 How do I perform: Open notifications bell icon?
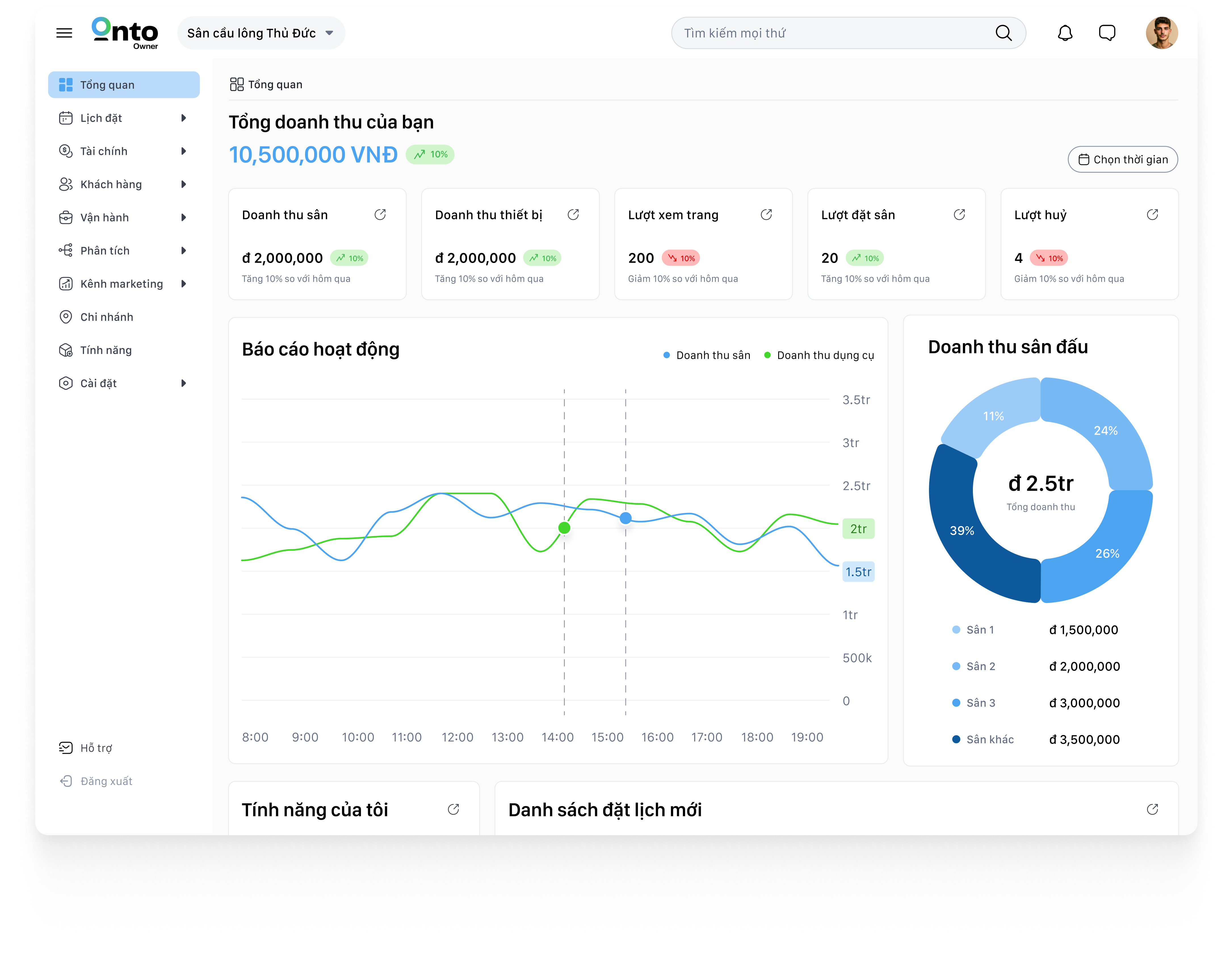(x=1065, y=33)
